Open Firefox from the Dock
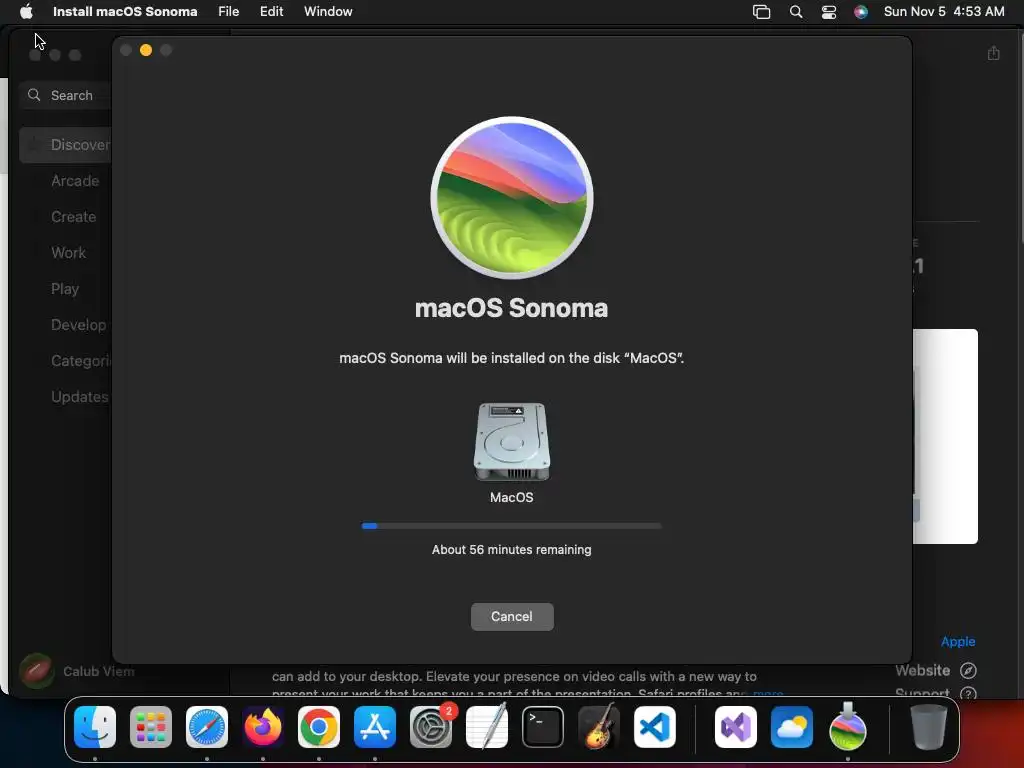1024x768 pixels. [x=263, y=727]
